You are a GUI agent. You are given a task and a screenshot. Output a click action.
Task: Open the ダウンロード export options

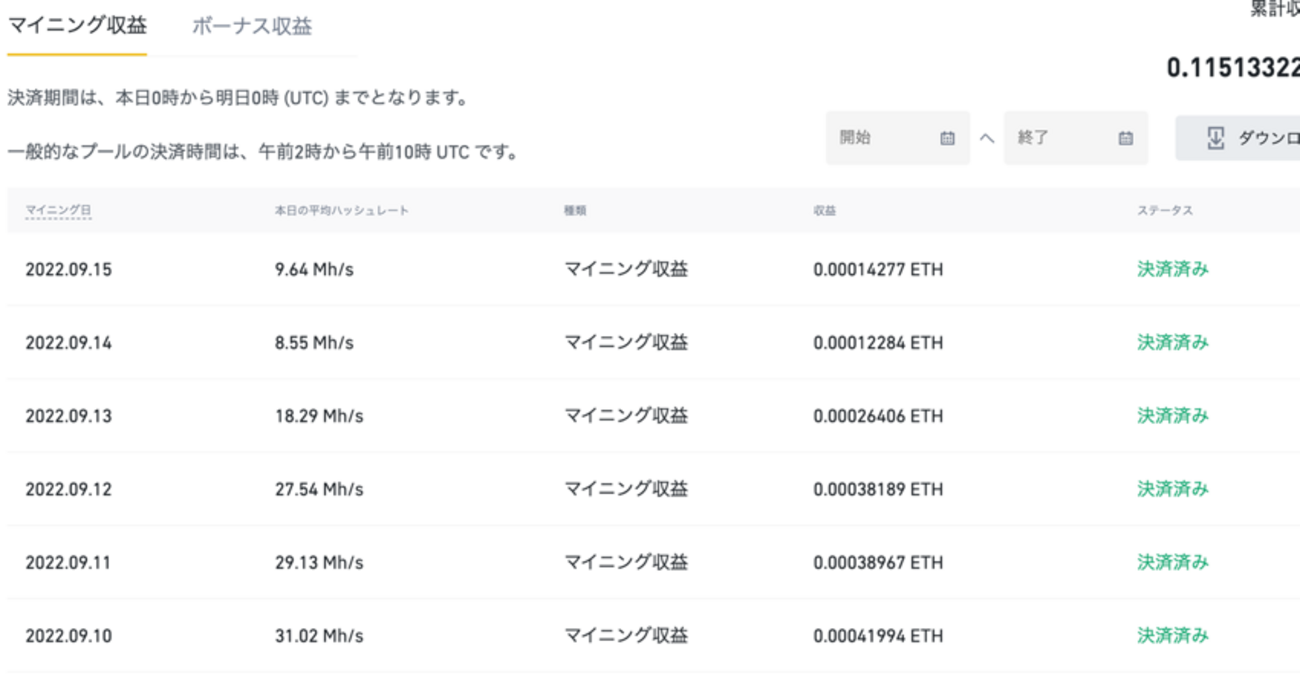[1250, 137]
